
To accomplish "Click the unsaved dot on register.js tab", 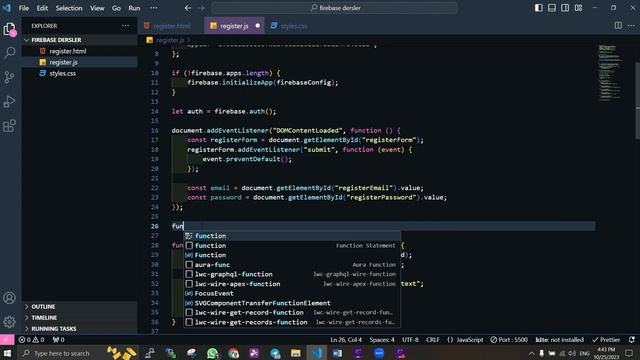I will [258, 26].
